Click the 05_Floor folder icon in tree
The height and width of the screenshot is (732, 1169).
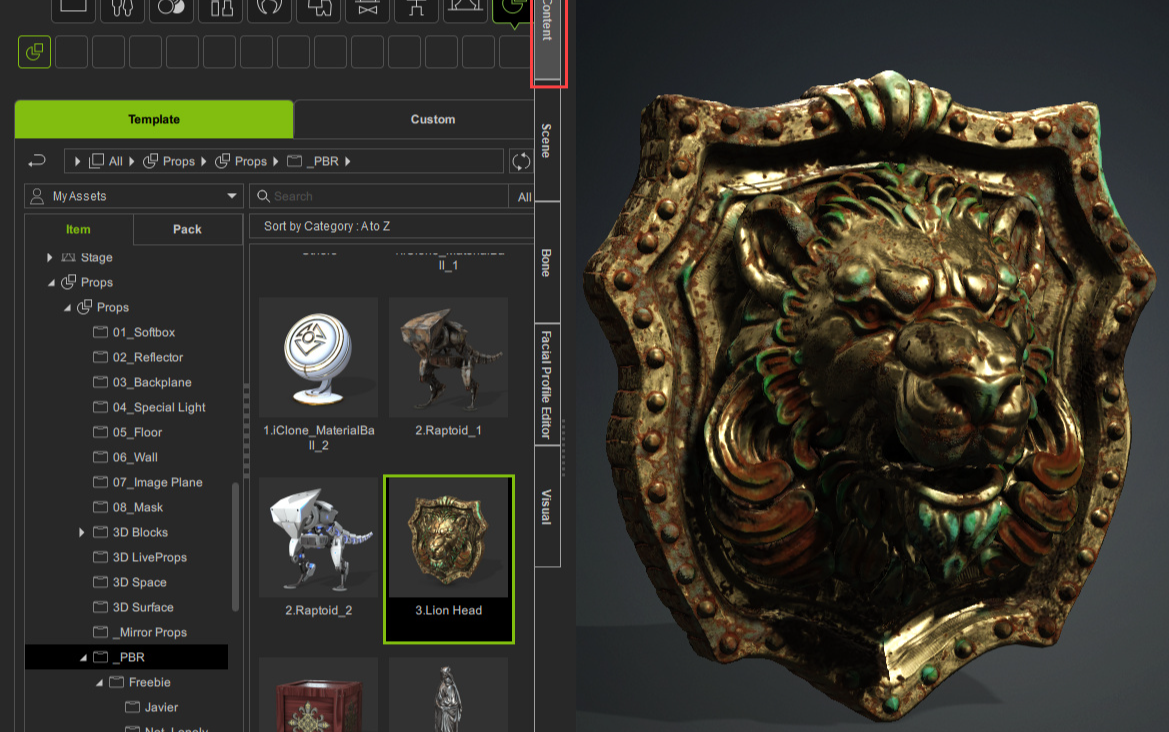pos(100,432)
